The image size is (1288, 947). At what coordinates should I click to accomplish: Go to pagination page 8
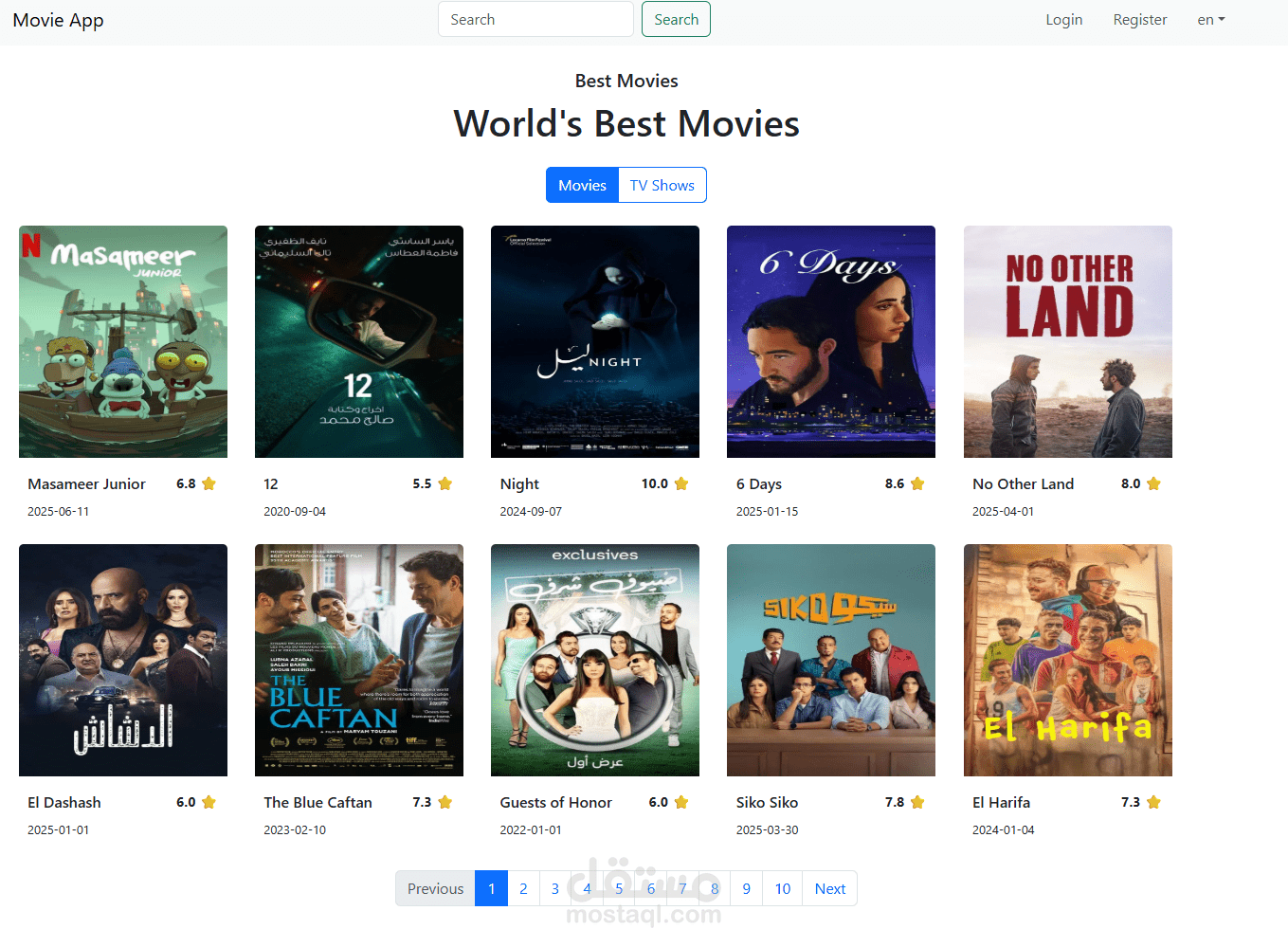coord(715,888)
